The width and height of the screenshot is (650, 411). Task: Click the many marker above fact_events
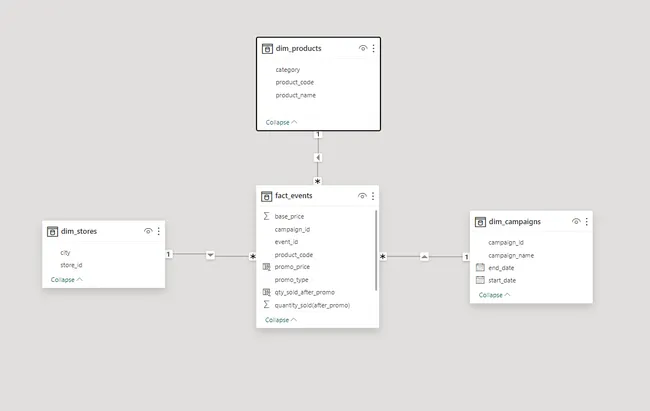pyautogui.click(x=317, y=181)
